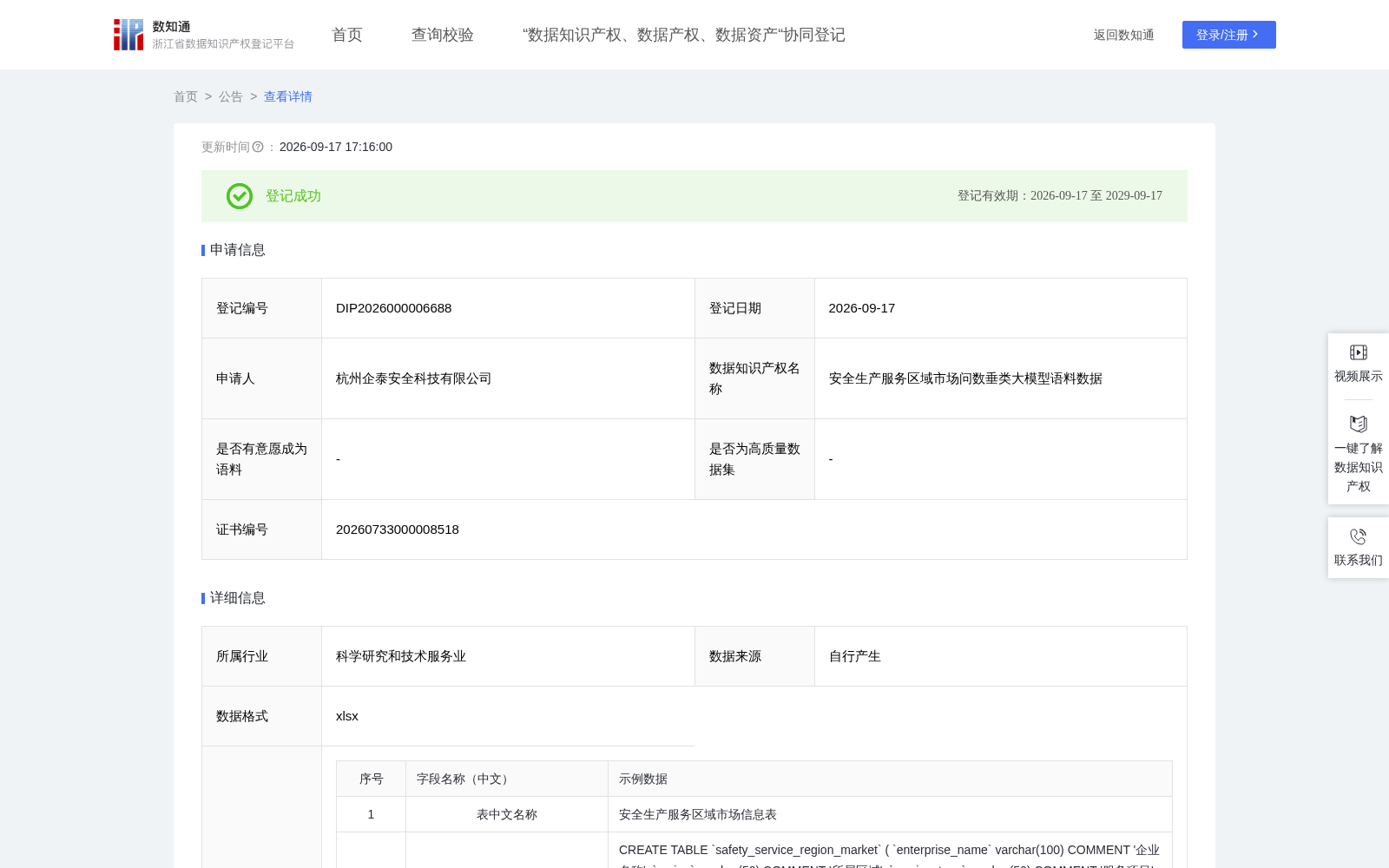The height and width of the screenshot is (868, 1389).
Task: Click data source value 自行产生
Action: [855, 656]
